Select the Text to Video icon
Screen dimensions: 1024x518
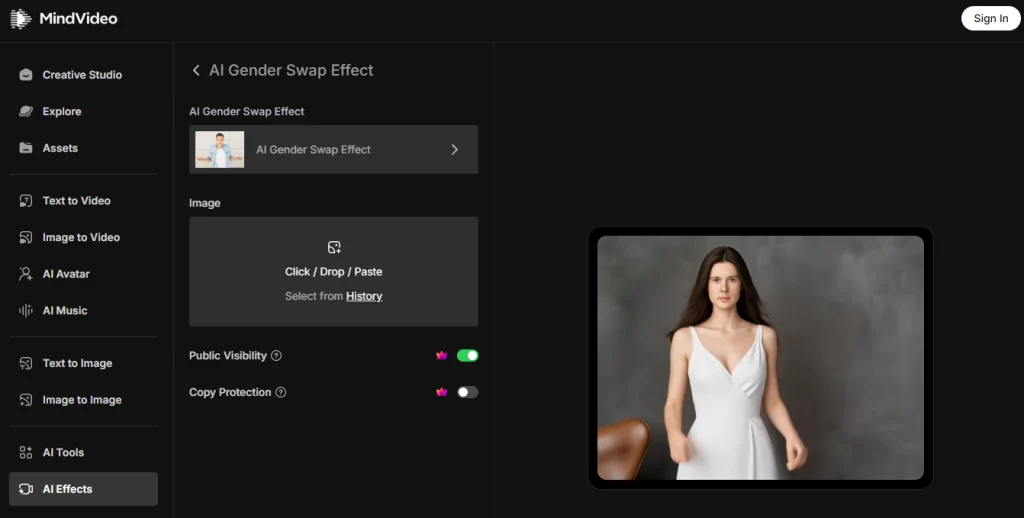pos(26,201)
